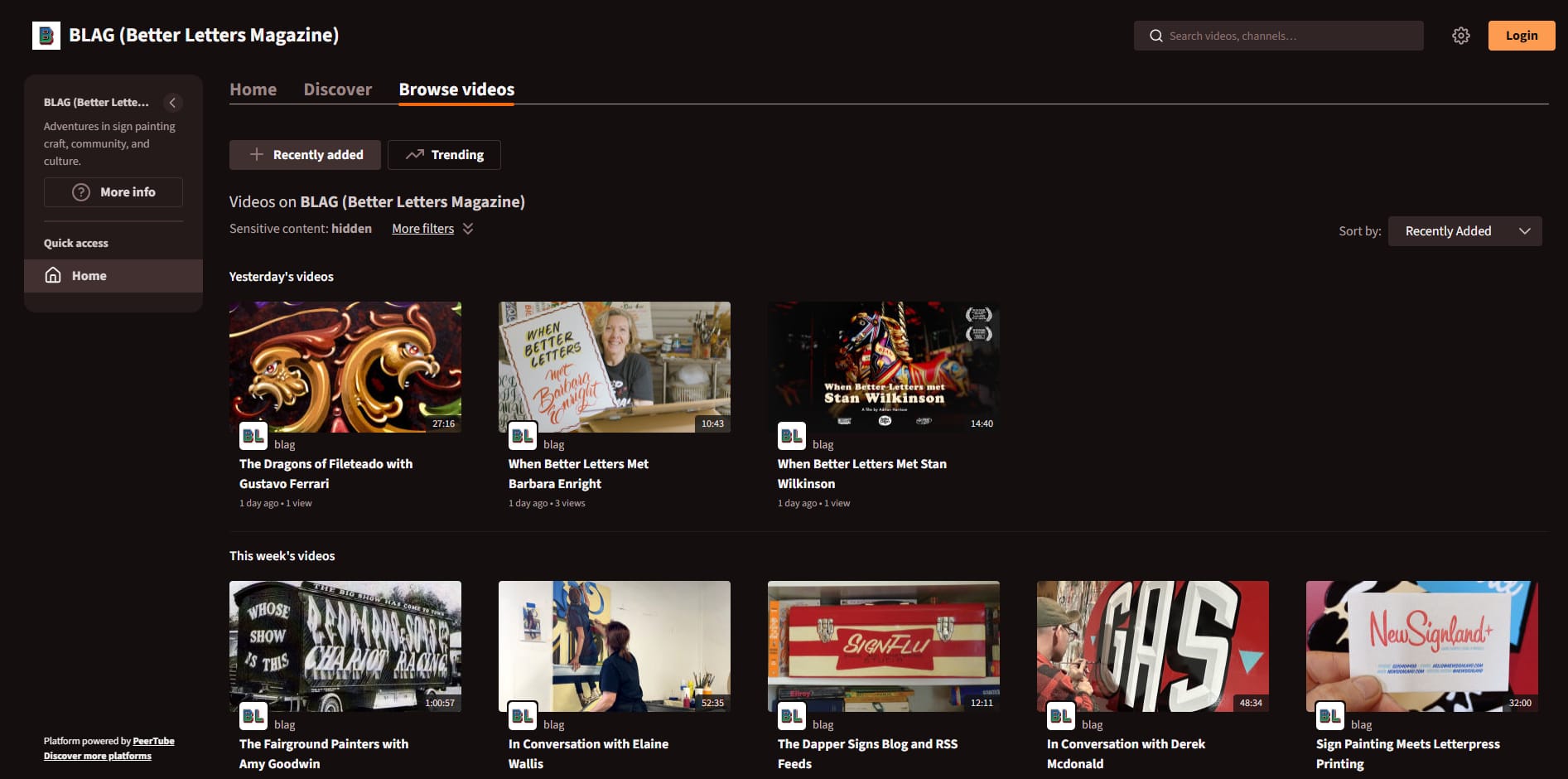Switch to the Home tab
Viewport: 1568px width, 779px height.
pos(253,90)
